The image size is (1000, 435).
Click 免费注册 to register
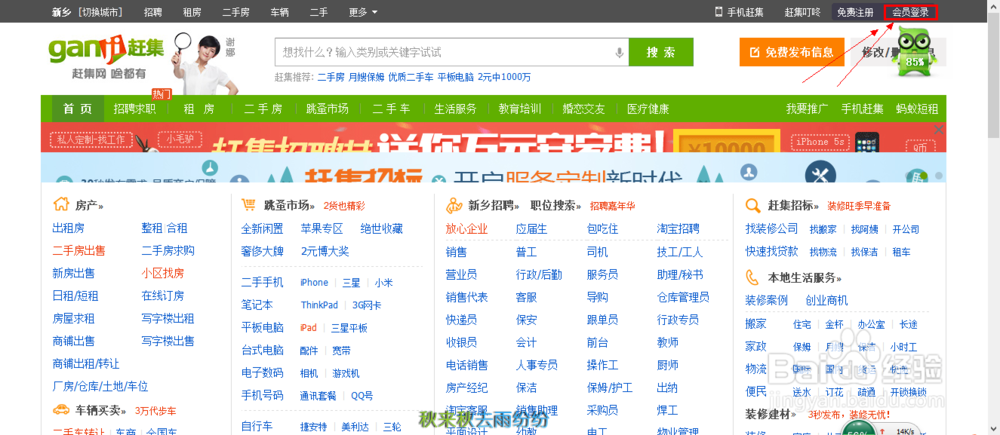pos(855,11)
